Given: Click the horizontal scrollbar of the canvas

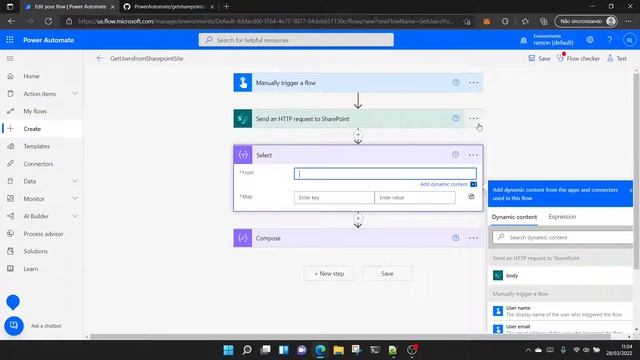Looking at the screenshot, I should pos(350,337).
